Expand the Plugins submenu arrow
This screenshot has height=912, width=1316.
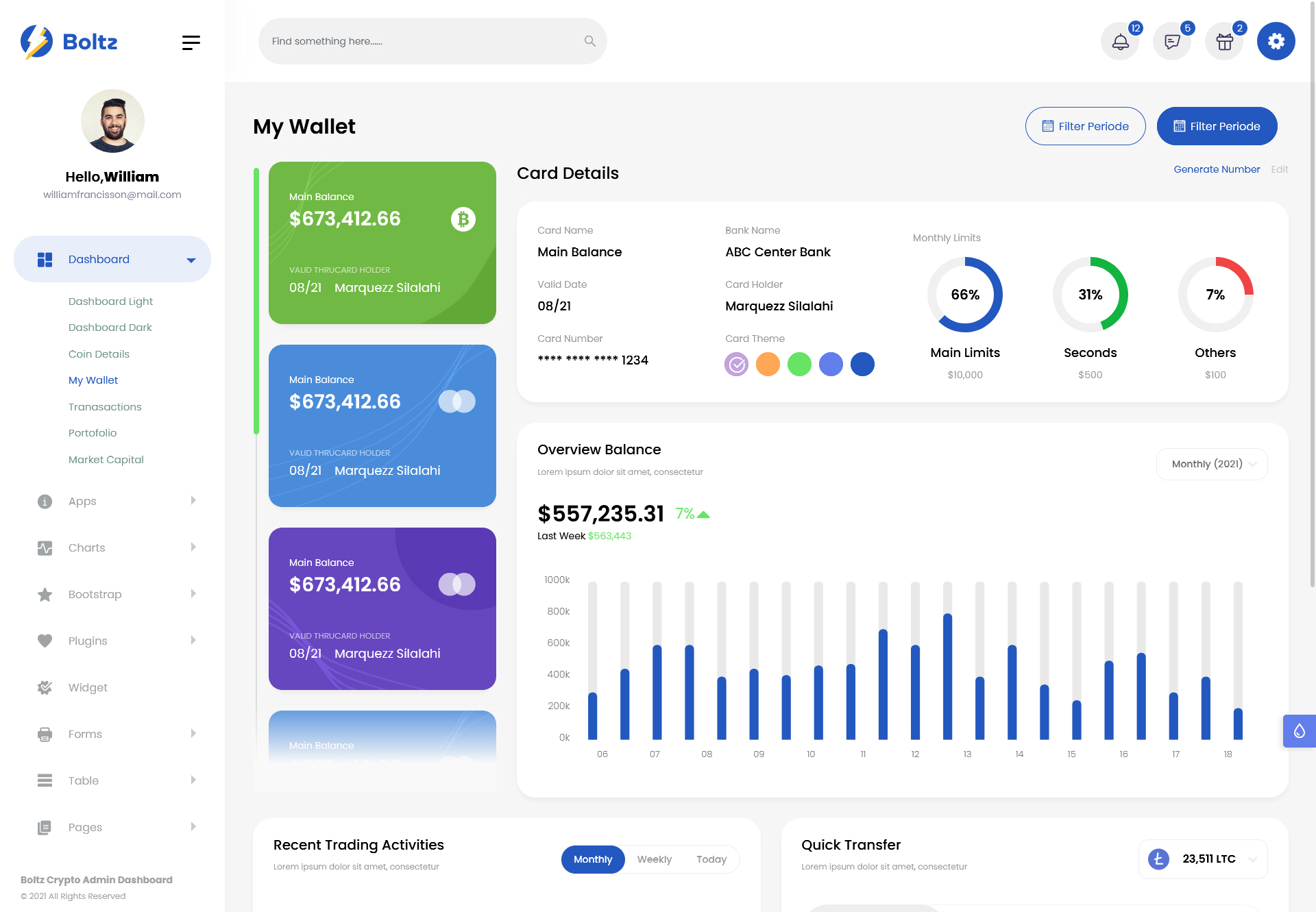click(x=193, y=641)
